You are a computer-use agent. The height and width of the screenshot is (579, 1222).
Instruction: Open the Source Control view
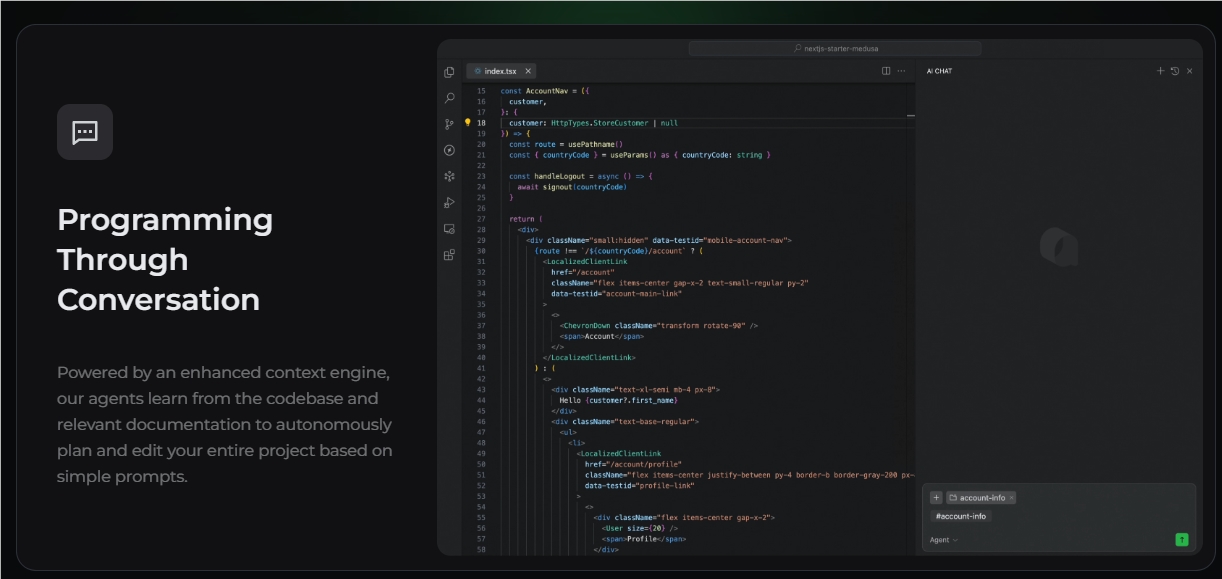[x=450, y=123]
